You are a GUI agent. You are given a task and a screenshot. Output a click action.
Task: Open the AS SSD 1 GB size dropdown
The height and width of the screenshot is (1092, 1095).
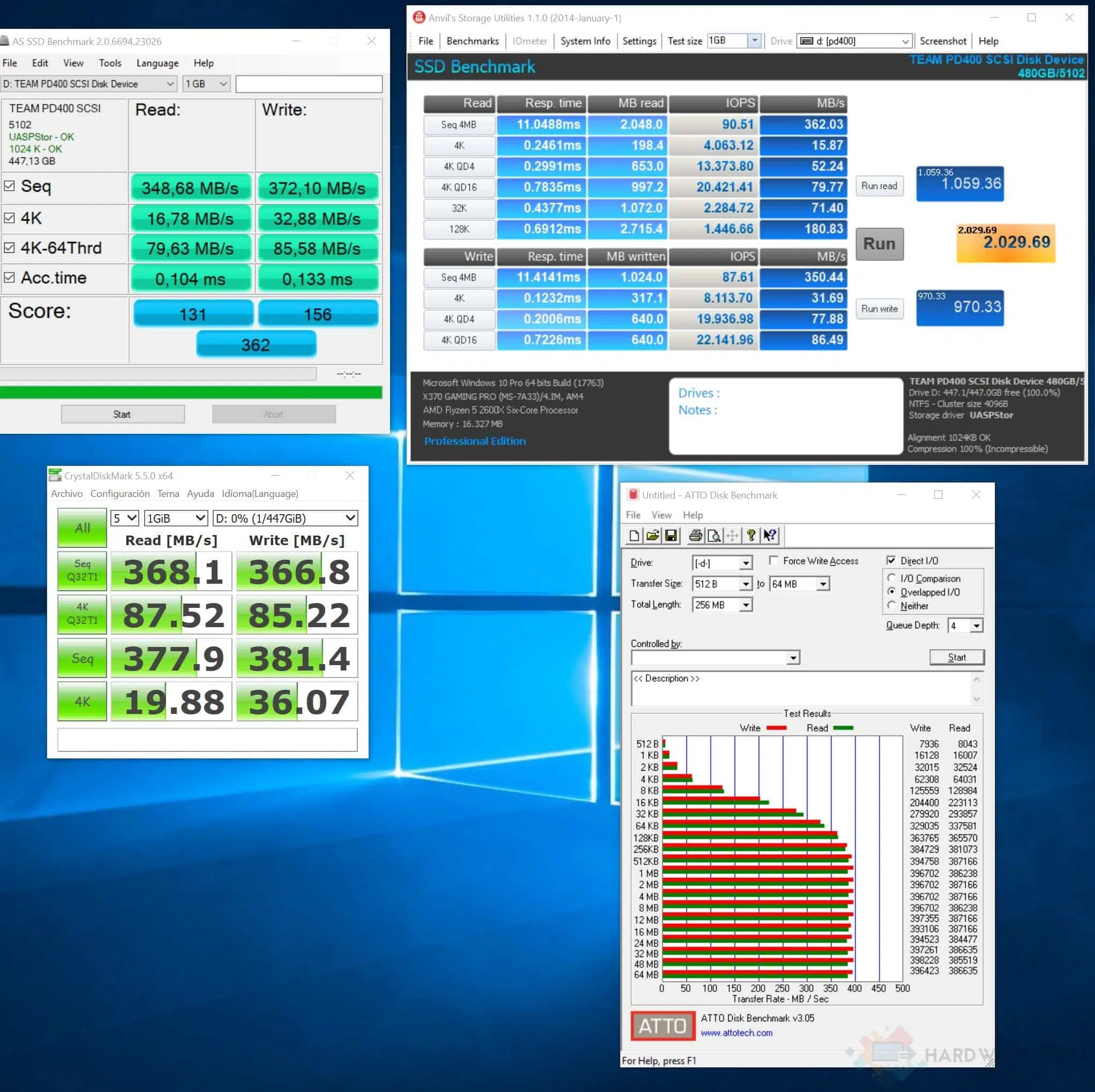(x=206, y=84)
